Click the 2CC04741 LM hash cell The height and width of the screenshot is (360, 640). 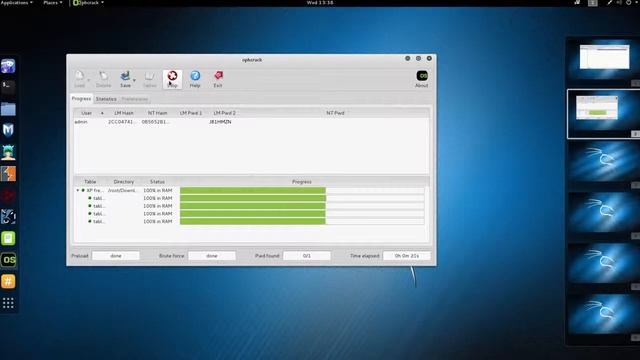120,122
